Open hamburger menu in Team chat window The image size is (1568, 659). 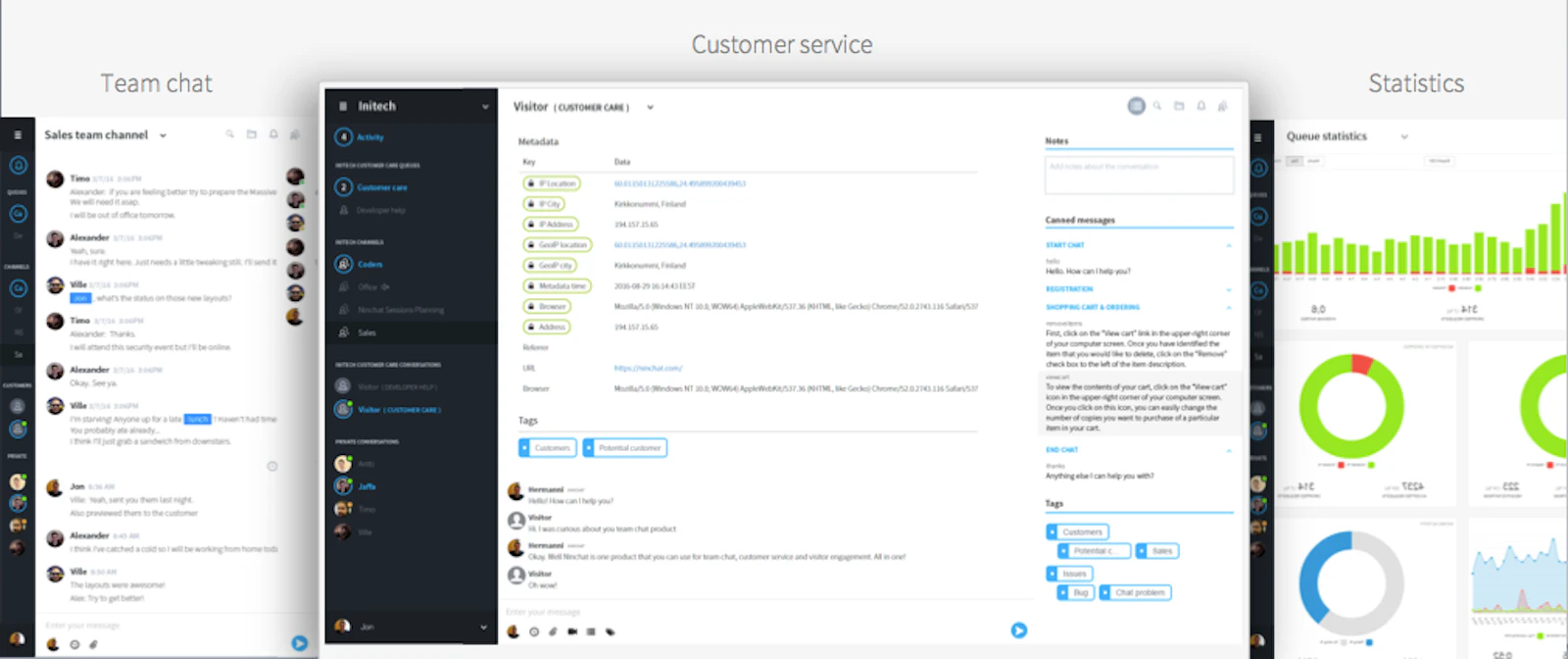pos(18,135)
